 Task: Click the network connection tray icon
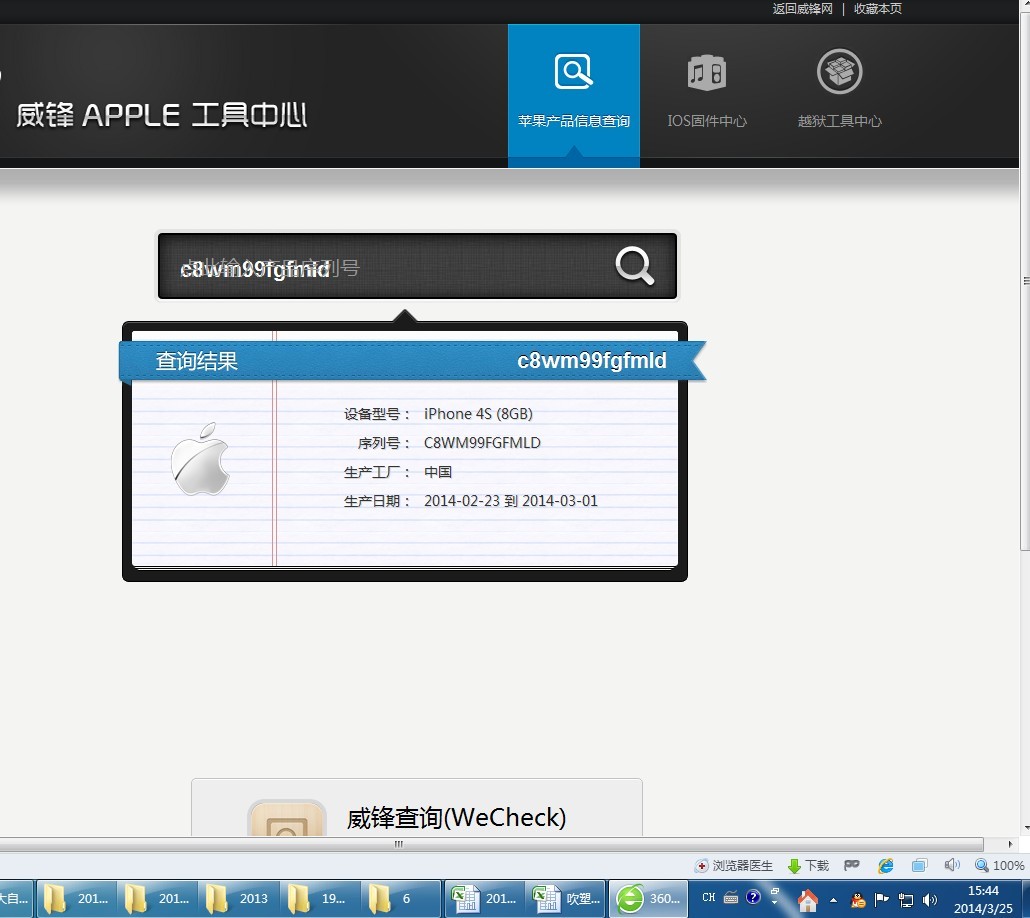coord(906,899)
